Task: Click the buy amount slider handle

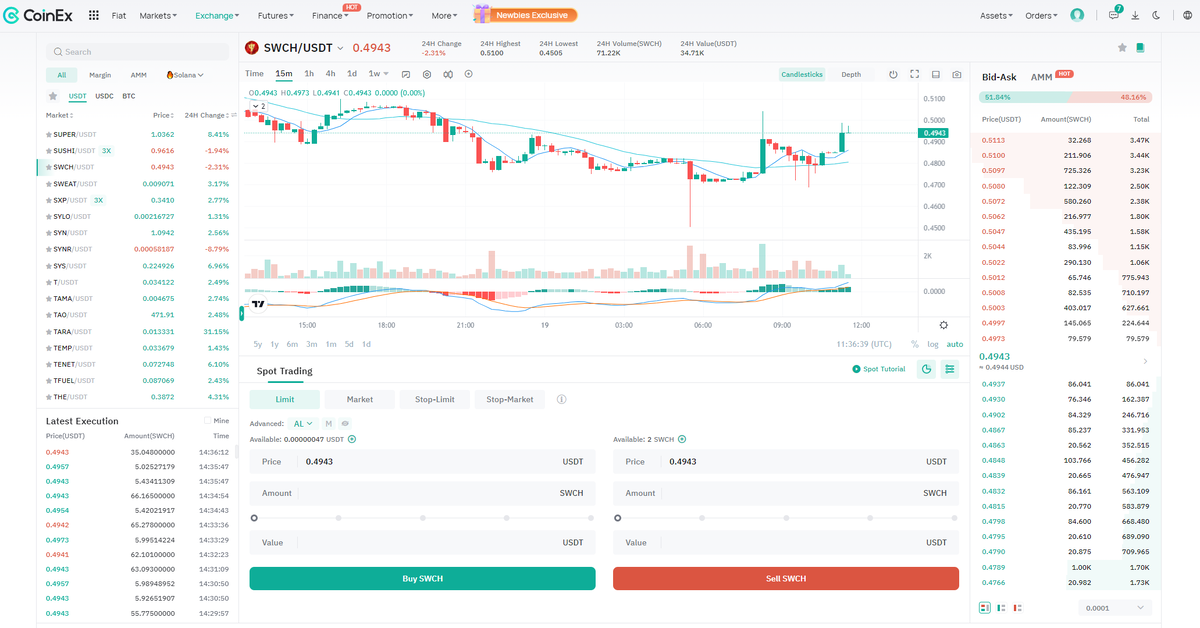Action: (x=254, y=518)
